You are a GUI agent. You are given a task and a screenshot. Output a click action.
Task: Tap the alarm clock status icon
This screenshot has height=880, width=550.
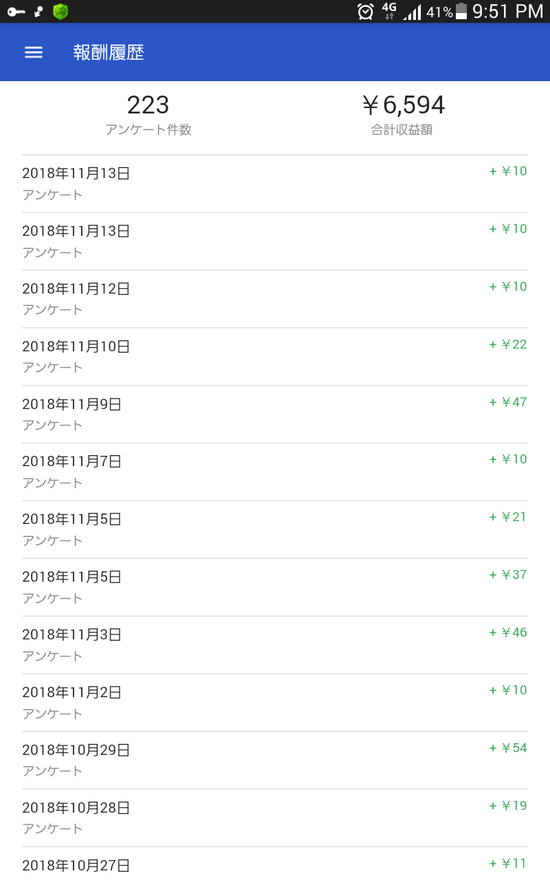pyautogui.click(x=365, y=11)
